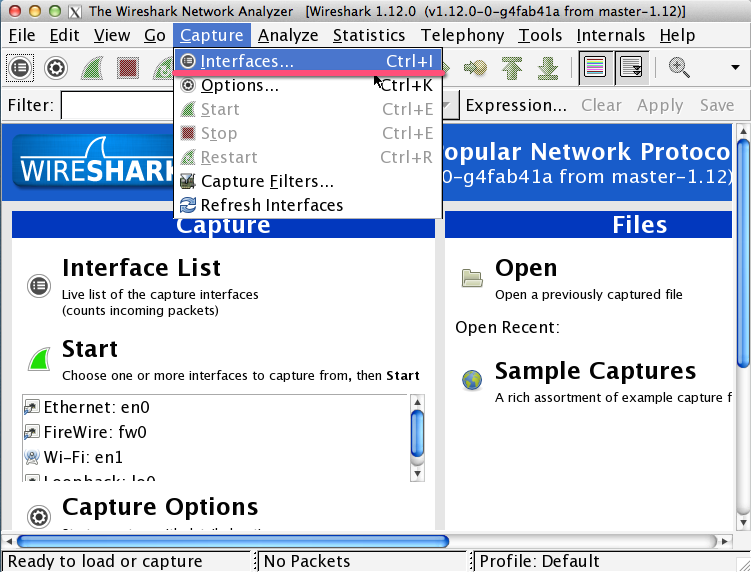The image size is (751, 572).
Task: Open the File menu
Action: (22, 35)
